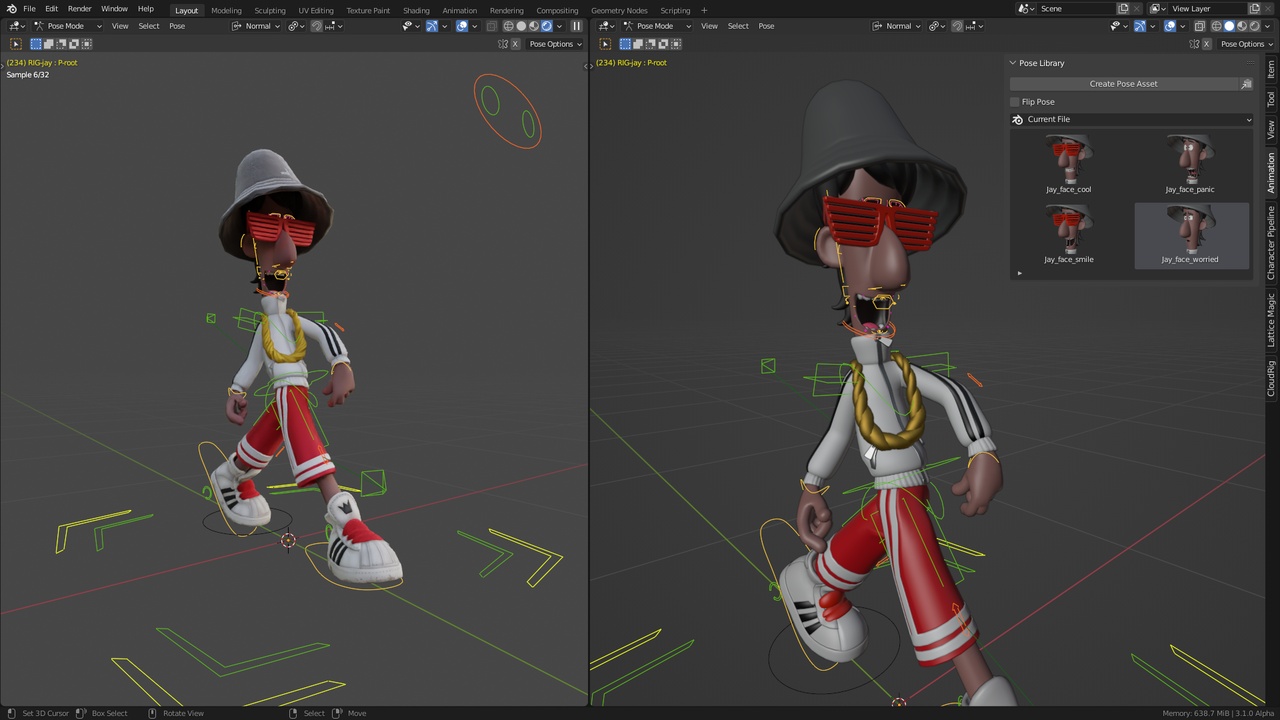Viewport: 1280px width, 720px height.
Task: Enable the Flip Pose checkbox
Action: (x=1015, y=101)
